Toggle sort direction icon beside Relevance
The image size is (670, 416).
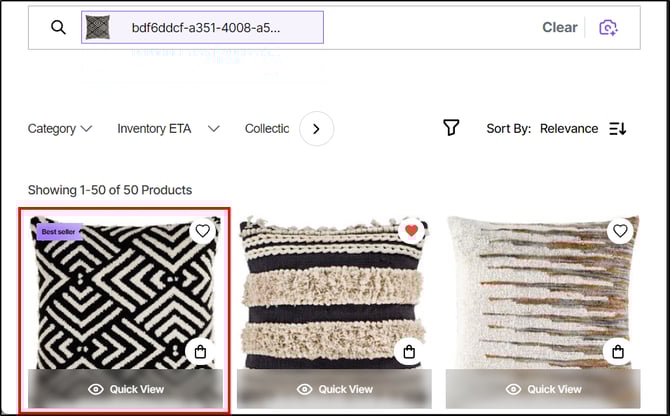tap(617, 128)
